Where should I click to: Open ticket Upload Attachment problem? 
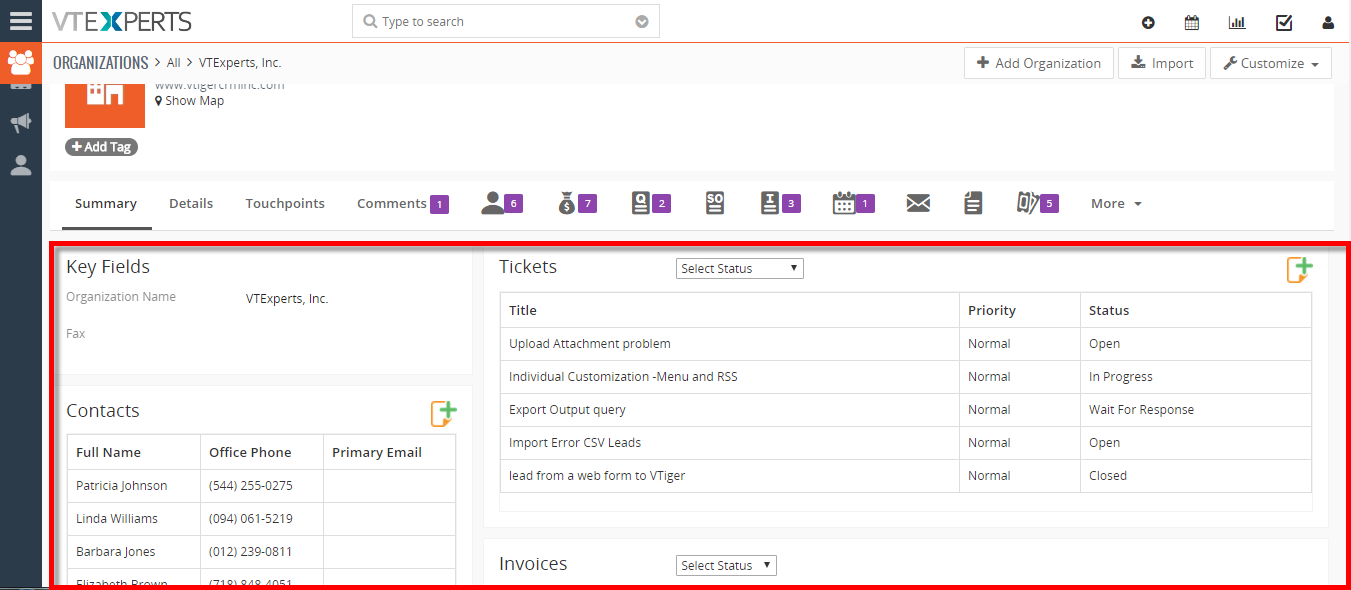(x=590, y=343)
